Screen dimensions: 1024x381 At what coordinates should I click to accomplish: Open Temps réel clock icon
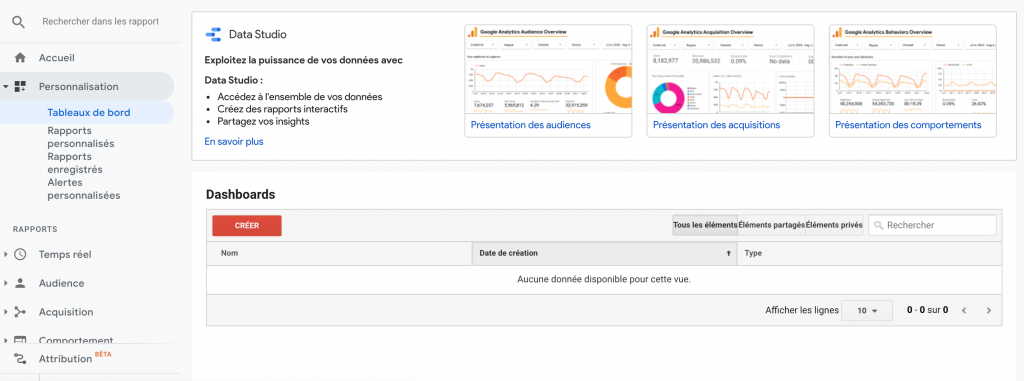pyautogui.click(x=20, y=254)
